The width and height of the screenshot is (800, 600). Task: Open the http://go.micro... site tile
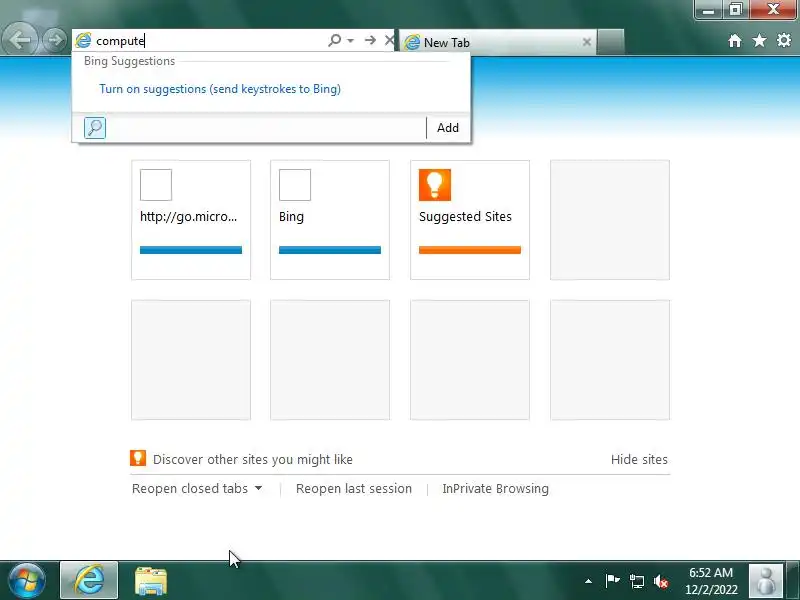pyautogui.click(x=191, y=220)
